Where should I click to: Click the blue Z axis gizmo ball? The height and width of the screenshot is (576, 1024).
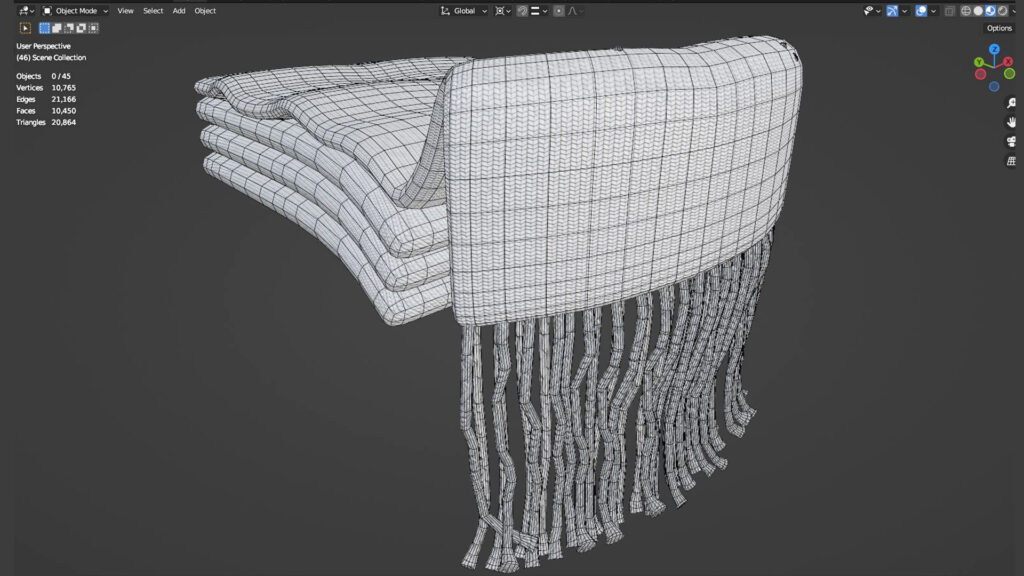[x=994, y=49]
